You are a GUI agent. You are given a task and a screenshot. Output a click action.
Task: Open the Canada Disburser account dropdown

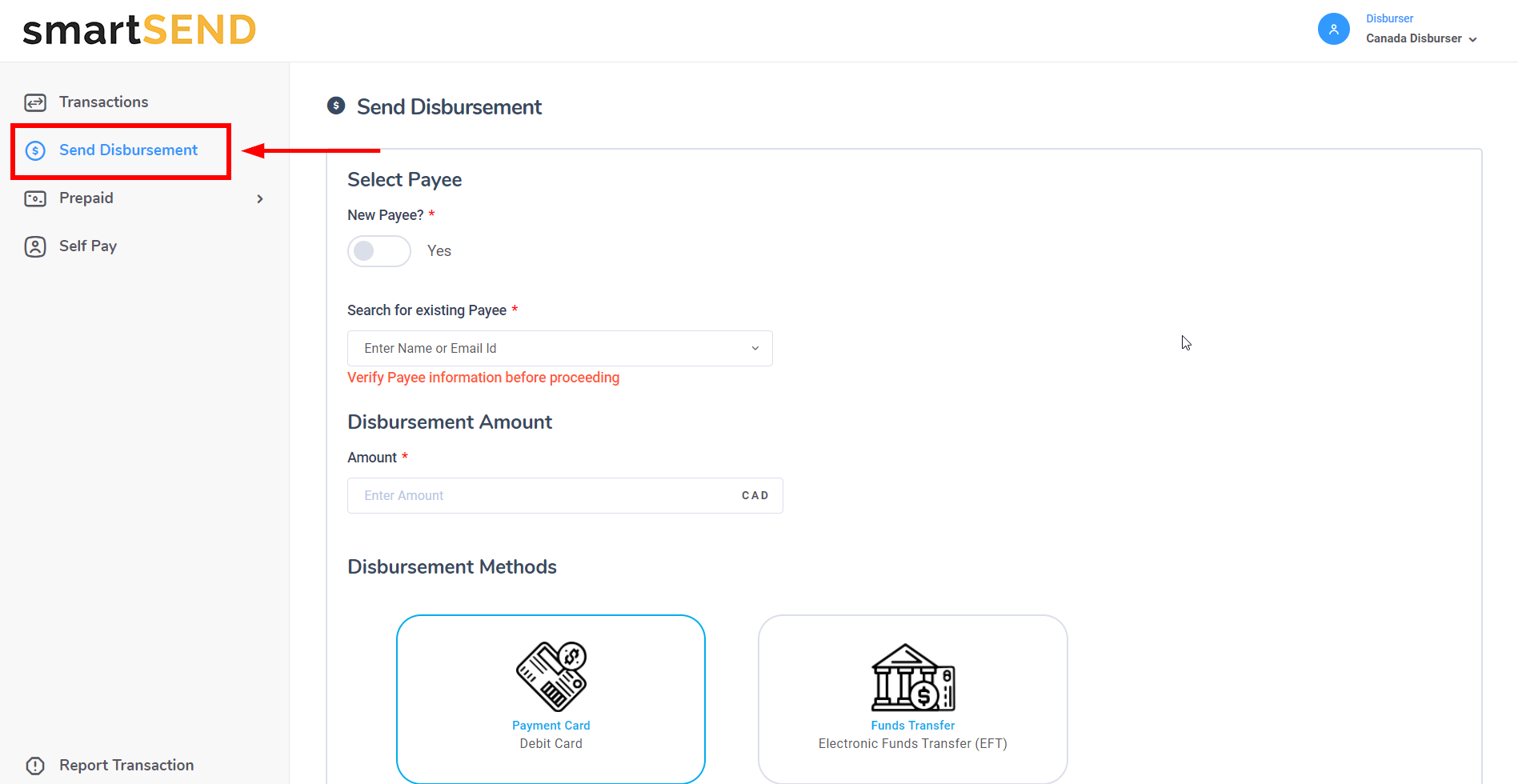tap(1421, 38)
